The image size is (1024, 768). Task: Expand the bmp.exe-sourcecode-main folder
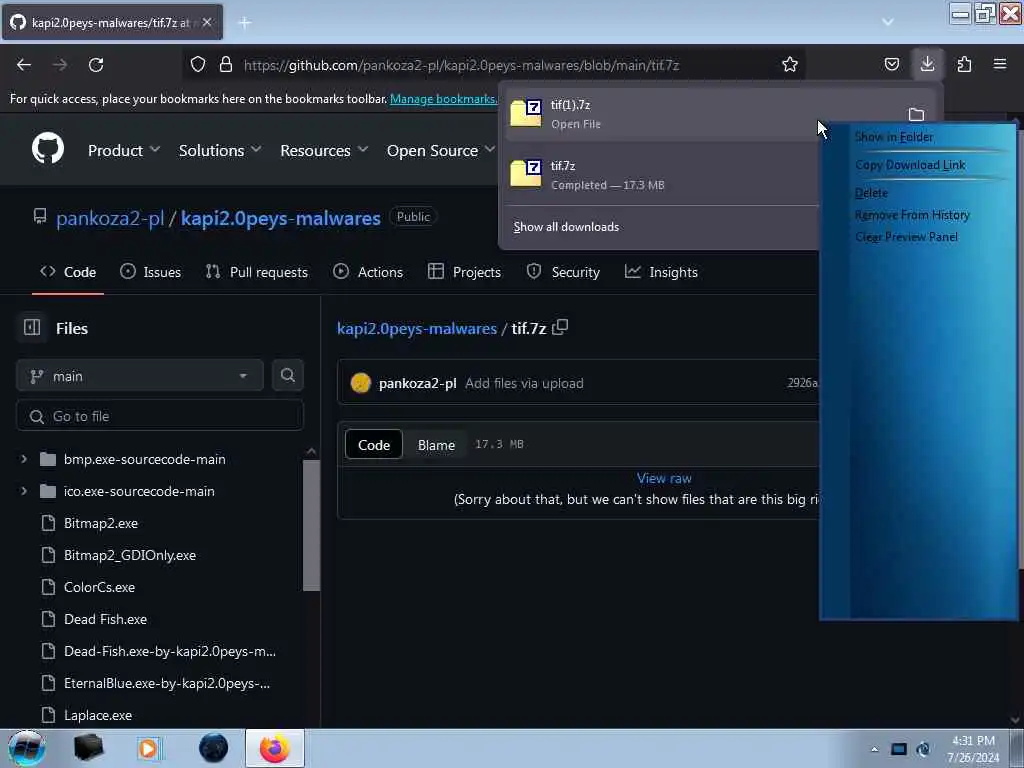pyautogui.click(x=24, y=459)
